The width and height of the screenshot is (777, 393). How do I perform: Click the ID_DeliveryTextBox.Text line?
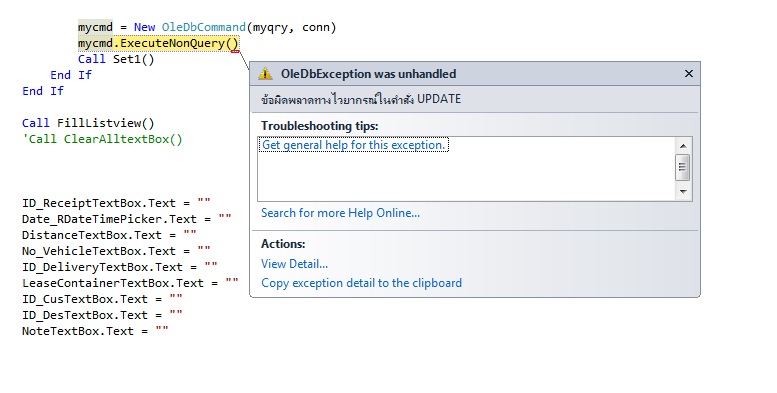(119, 267)
